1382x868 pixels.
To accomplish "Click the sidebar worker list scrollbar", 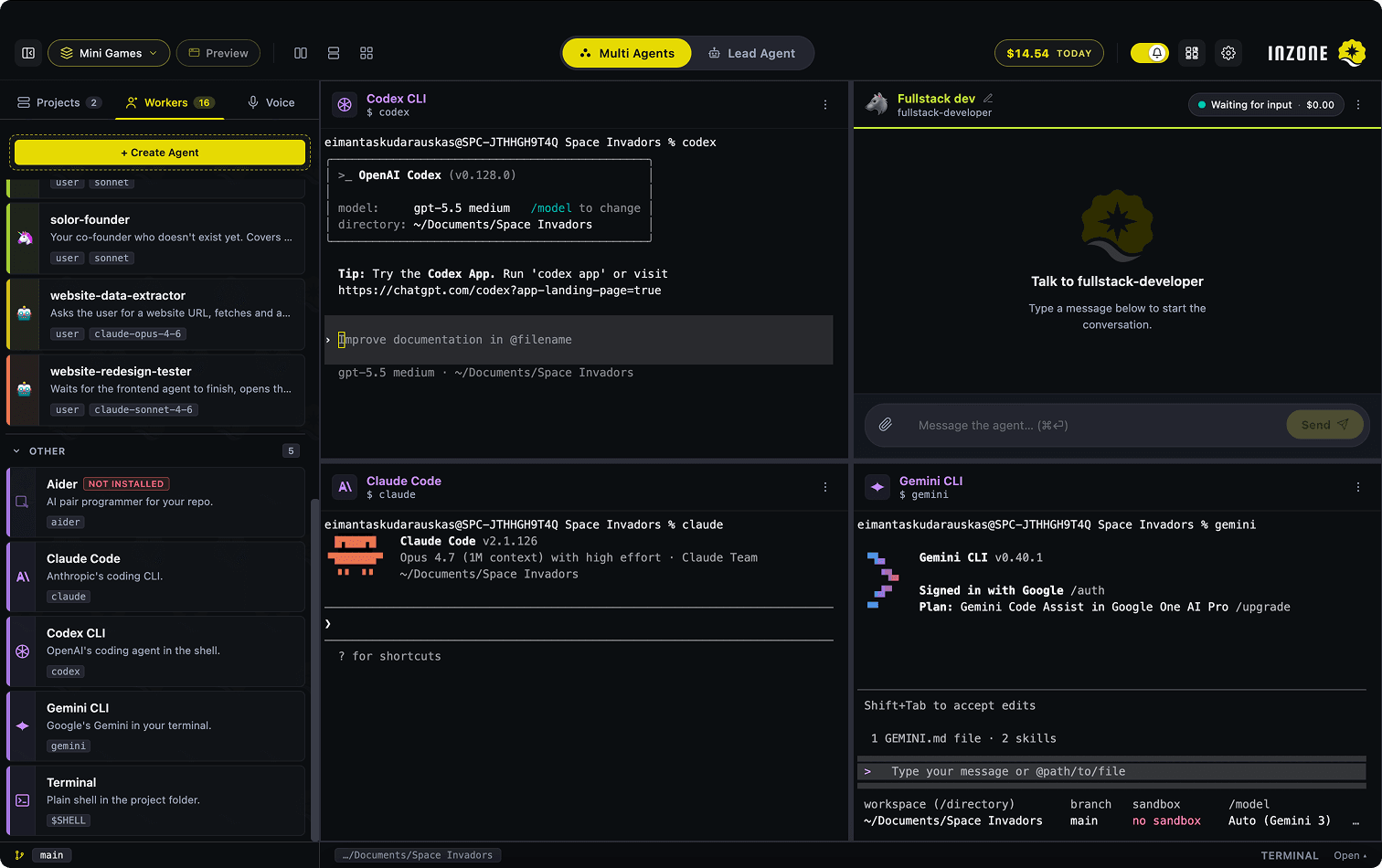I will click(315, 669).
